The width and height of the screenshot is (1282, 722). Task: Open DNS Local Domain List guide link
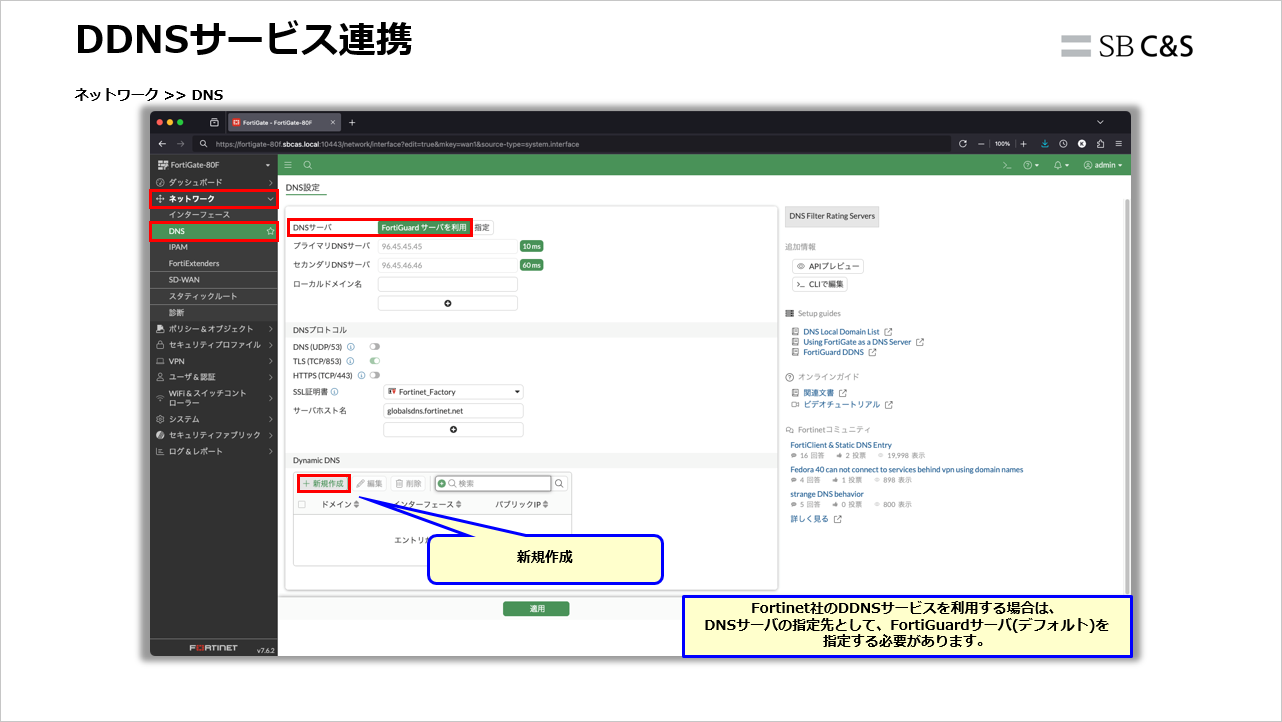click(x=841, y=331)
